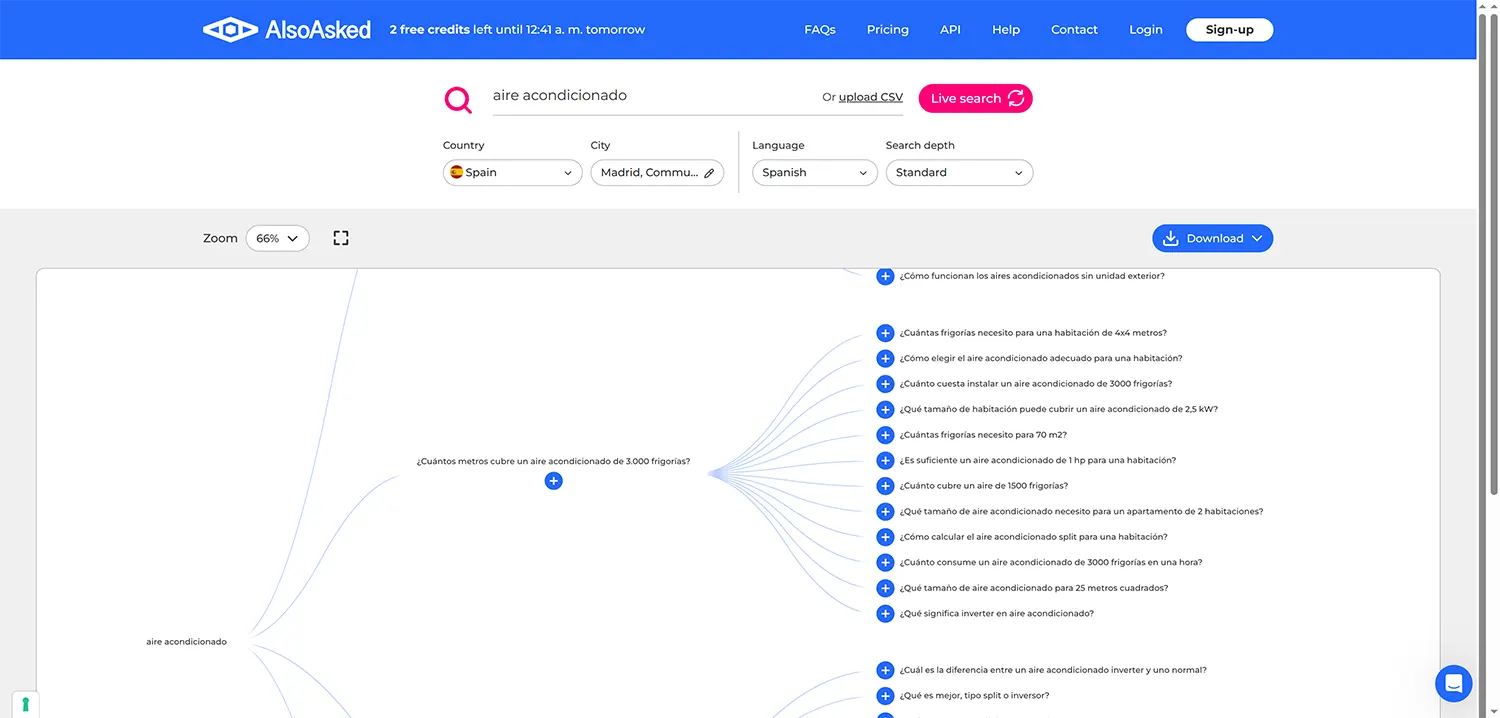
Task: Expand "¿Cuántas frigorías necesito para 70 m2?" node
Action: 885,435
